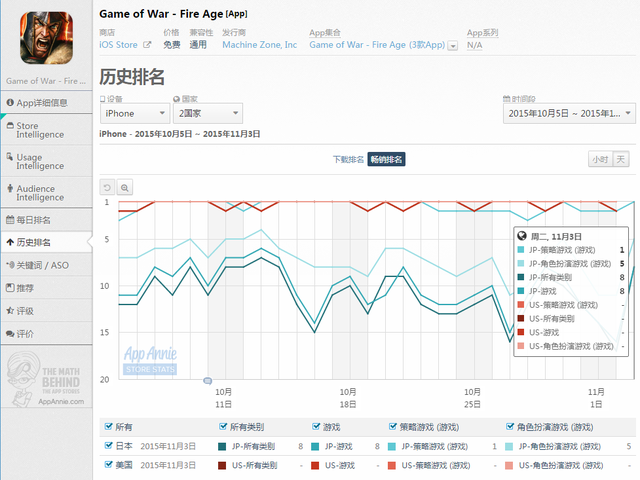Select the 小时 granularity button

click(x=600, y=159)
